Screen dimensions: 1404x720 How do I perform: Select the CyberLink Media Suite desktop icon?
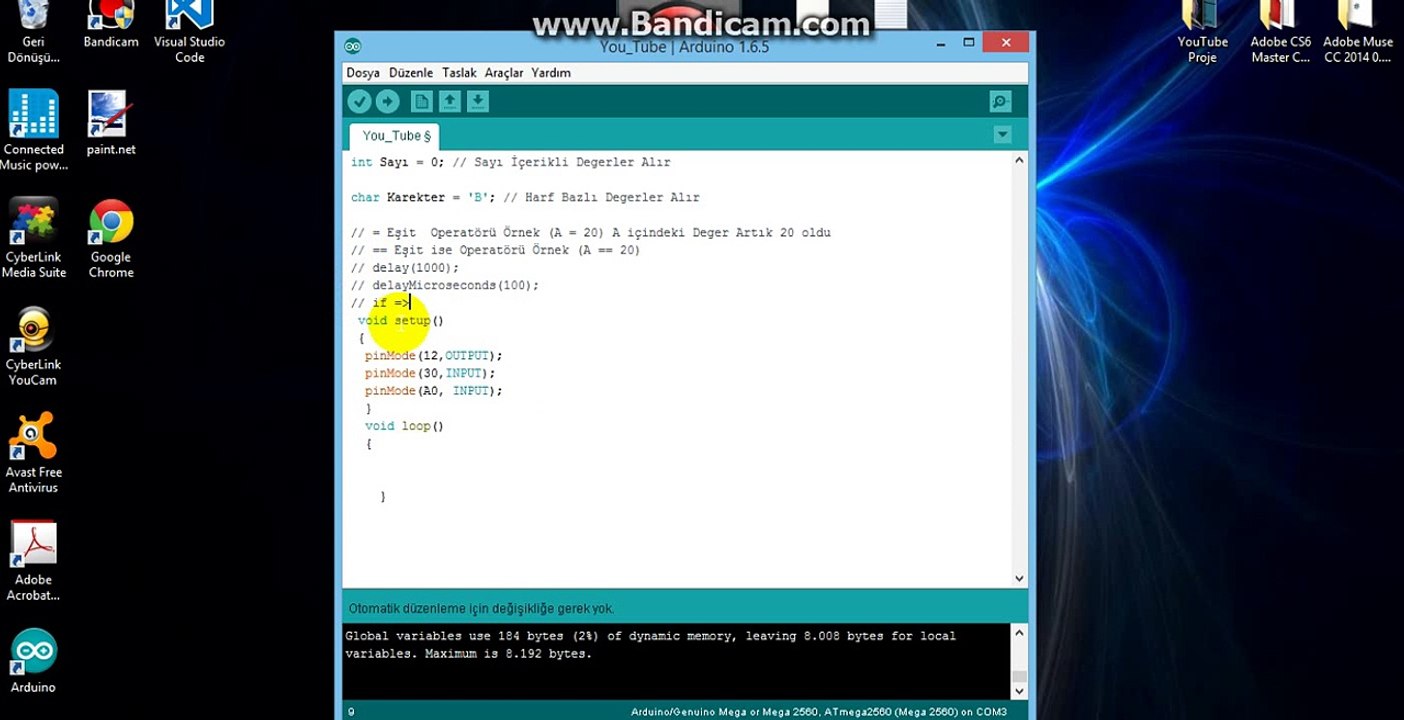(x=34, y=238)
